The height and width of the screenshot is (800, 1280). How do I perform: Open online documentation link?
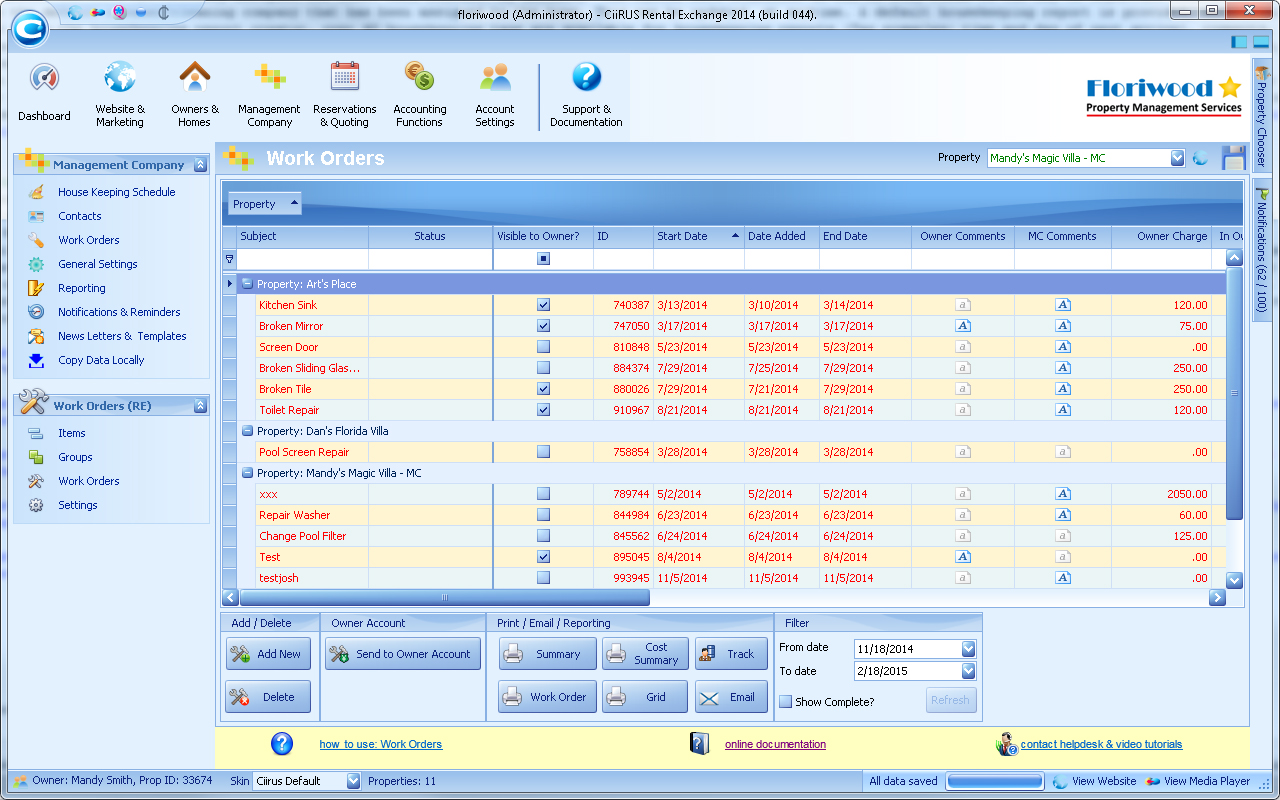(x=775, y=744)
